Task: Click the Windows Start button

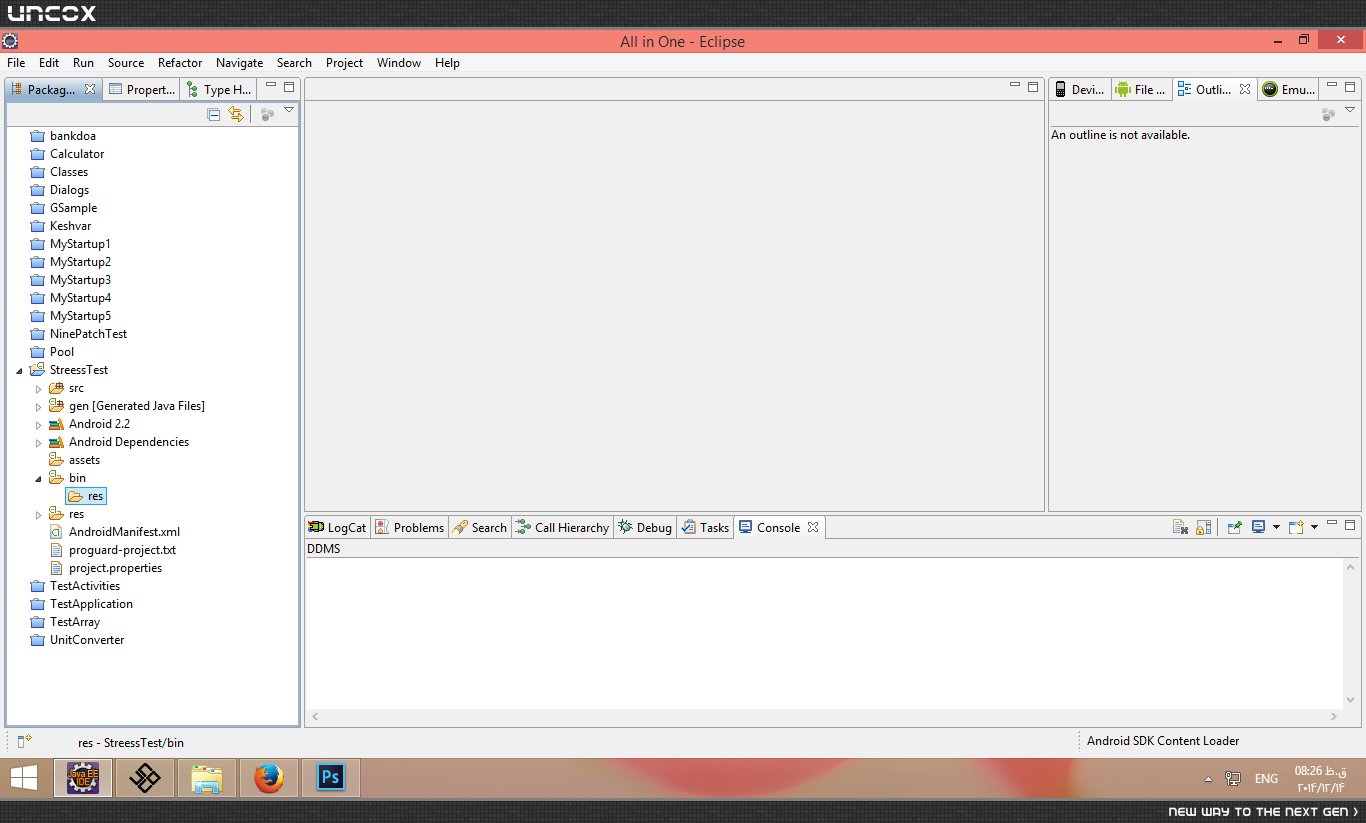Action: coord(24,778)
